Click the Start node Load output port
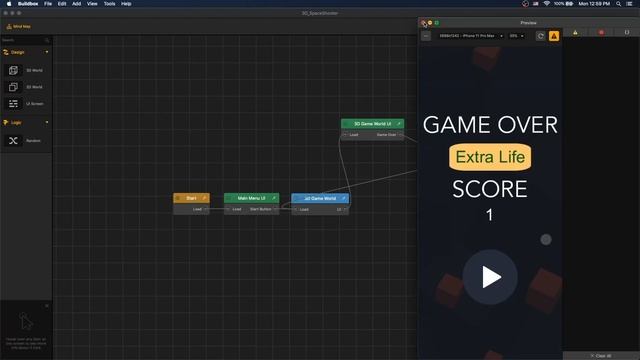The height and width of the screenshot is (360, 640). pyautogui.click(x=206, y=209)
